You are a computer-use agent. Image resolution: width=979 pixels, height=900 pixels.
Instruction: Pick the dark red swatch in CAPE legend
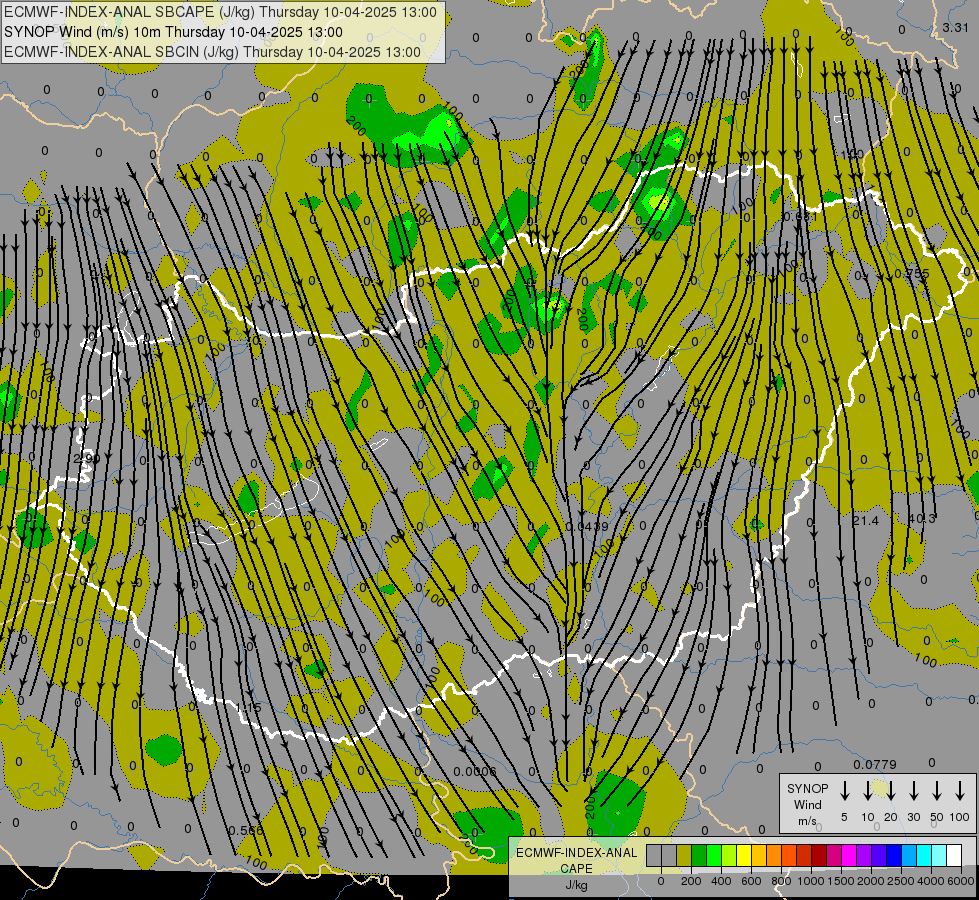pyautogui.click(x=819, y=855)
